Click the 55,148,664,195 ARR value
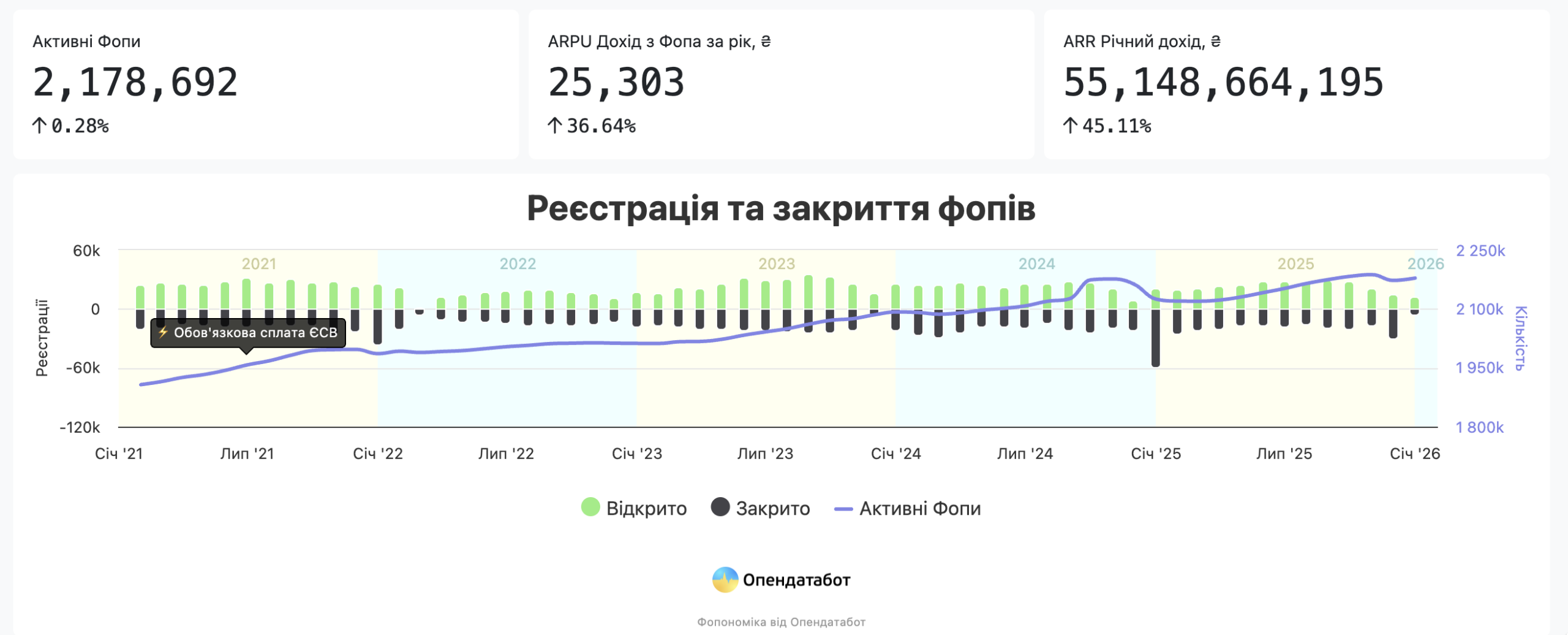Image resolution: width=1568 pixels, height=635 pixels. pos(1223,83)
